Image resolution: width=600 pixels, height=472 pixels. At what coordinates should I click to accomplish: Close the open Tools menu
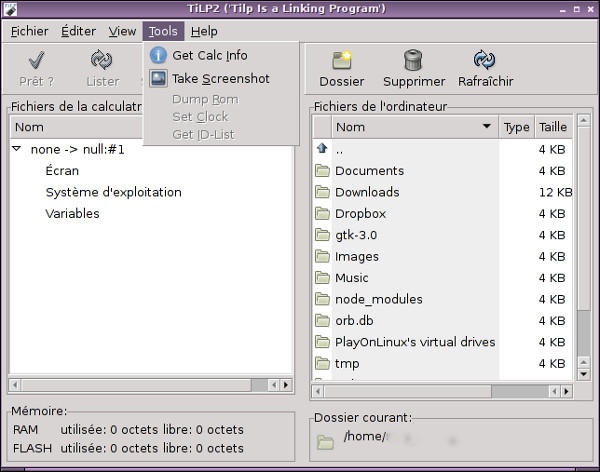pos(163,31)
